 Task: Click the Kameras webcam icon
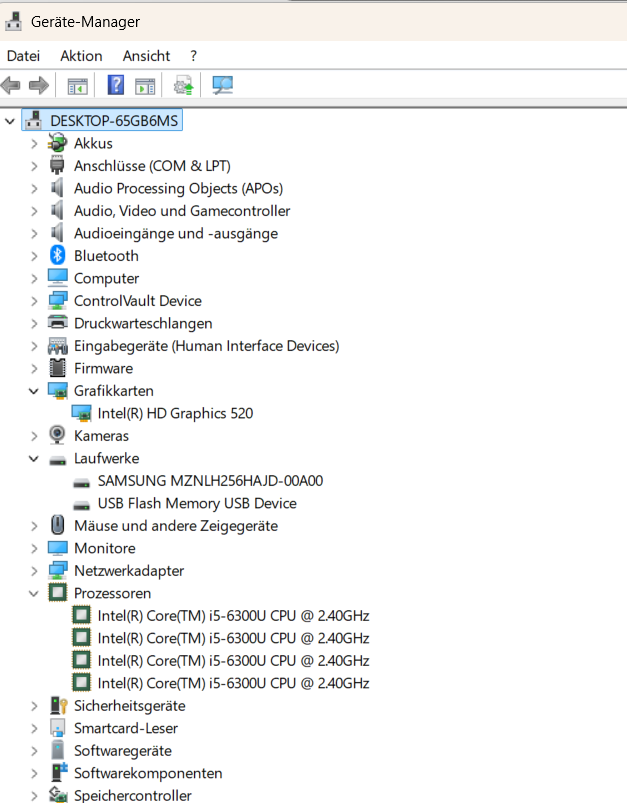tap(57, 435)
